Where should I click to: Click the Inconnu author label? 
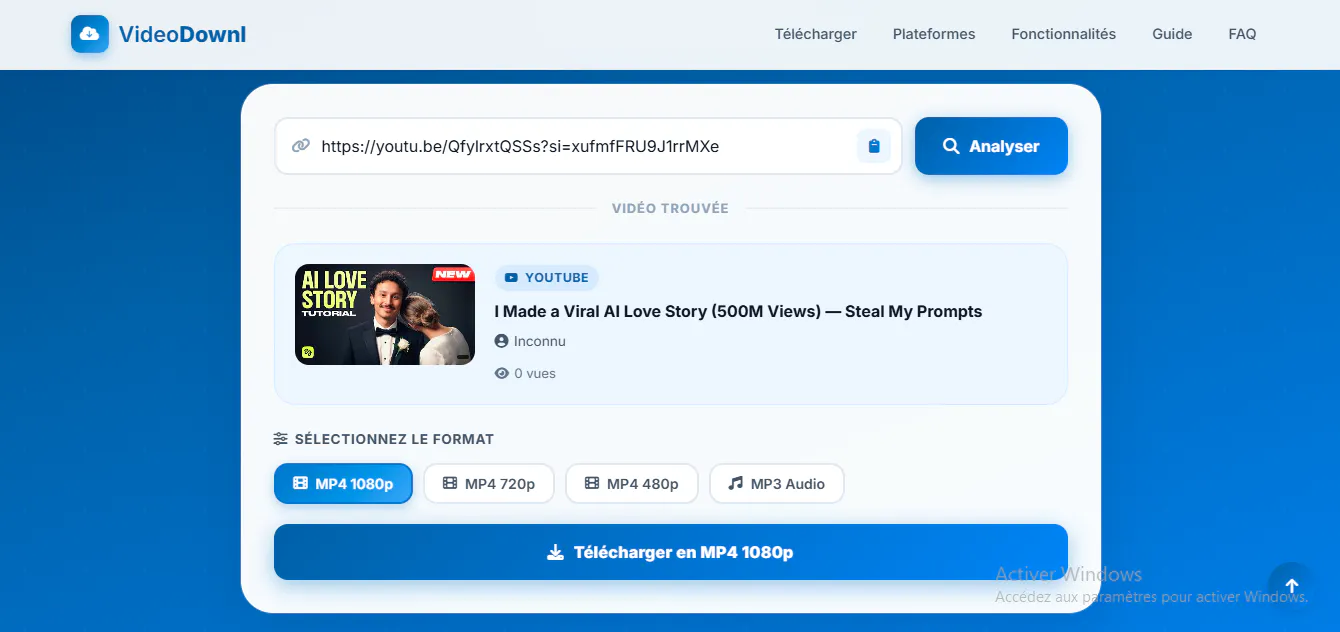pyautogui.click(x=540, y=341)
